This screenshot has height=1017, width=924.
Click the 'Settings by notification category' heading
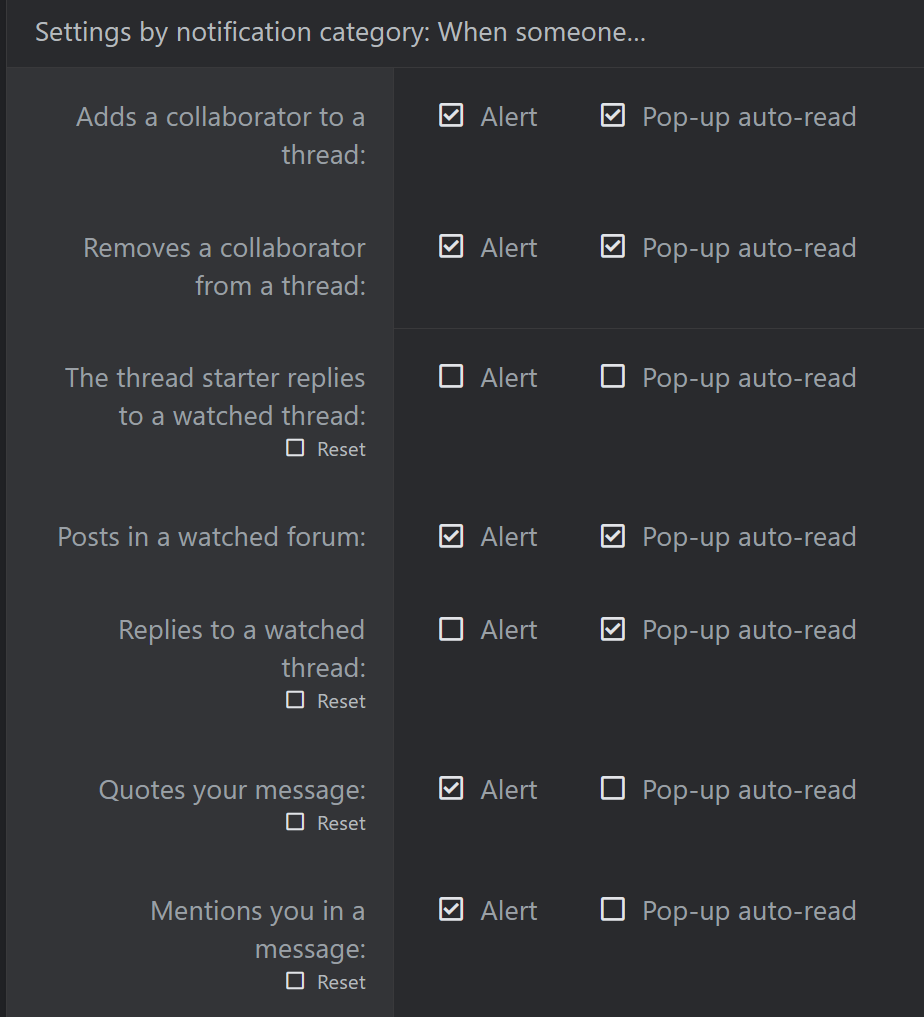(340, 32)
